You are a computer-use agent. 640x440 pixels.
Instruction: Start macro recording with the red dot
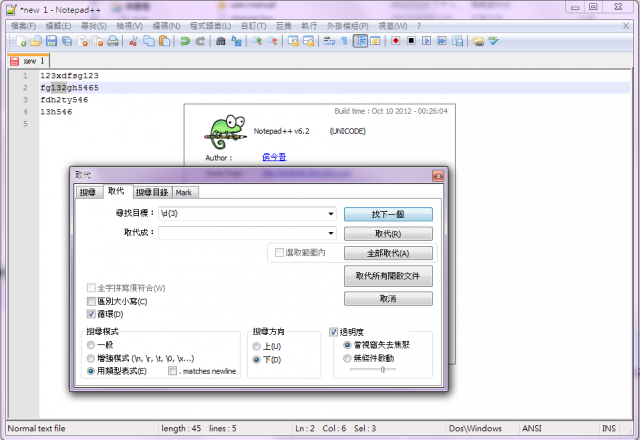[395, 41]
